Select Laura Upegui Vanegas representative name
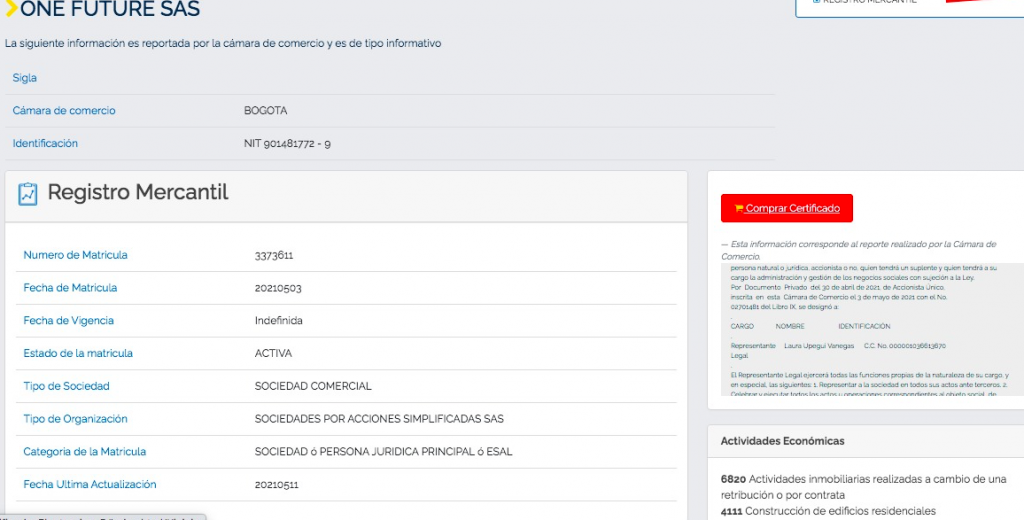 click(819, 346)
